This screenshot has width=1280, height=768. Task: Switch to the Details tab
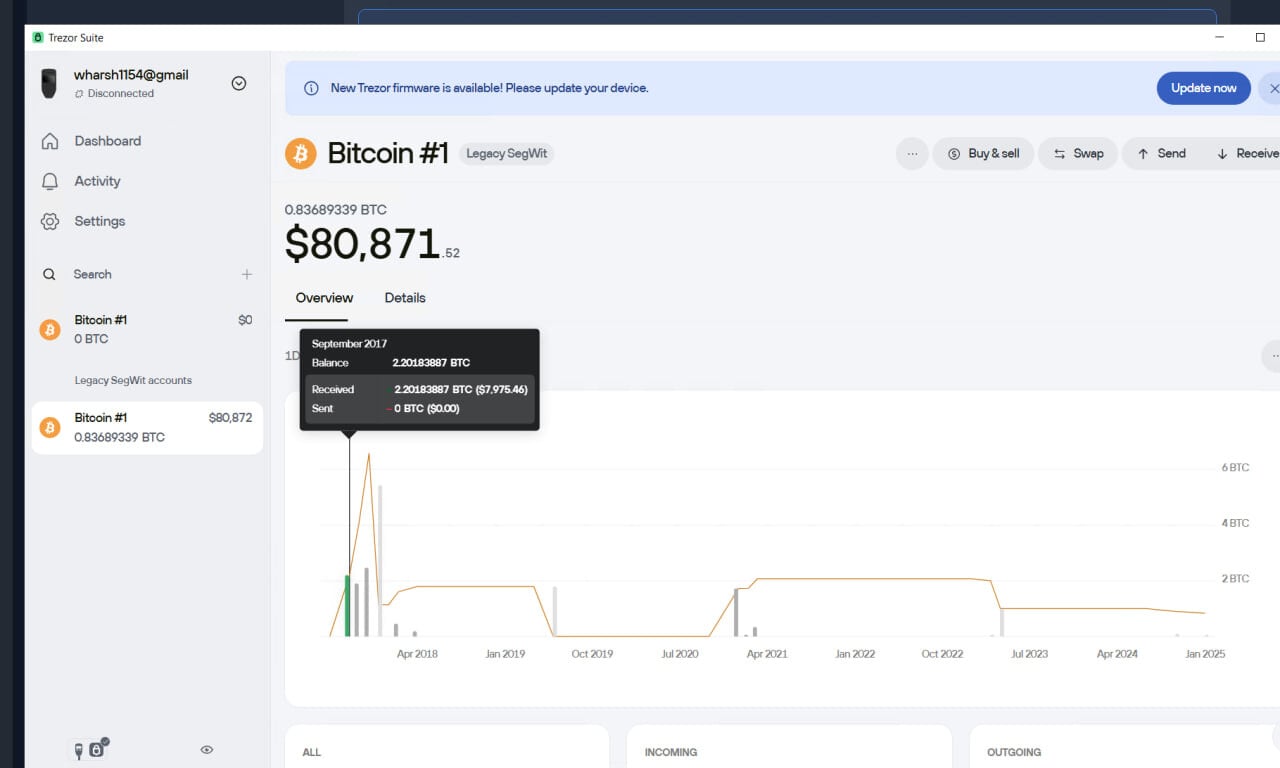[405, 298]
